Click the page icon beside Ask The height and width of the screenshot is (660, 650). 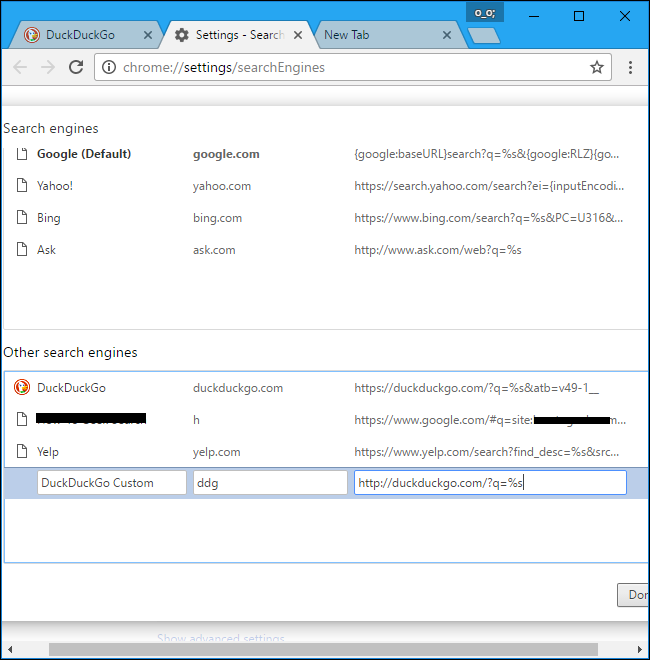22,249
